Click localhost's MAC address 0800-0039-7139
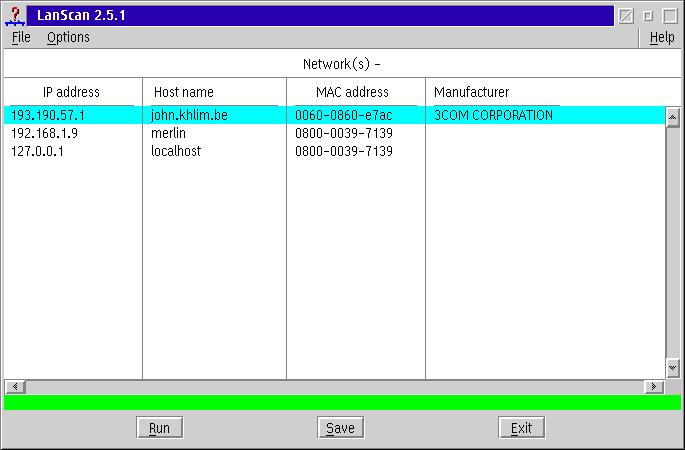This screenshot has height=450, width=685. pos(344,151)
